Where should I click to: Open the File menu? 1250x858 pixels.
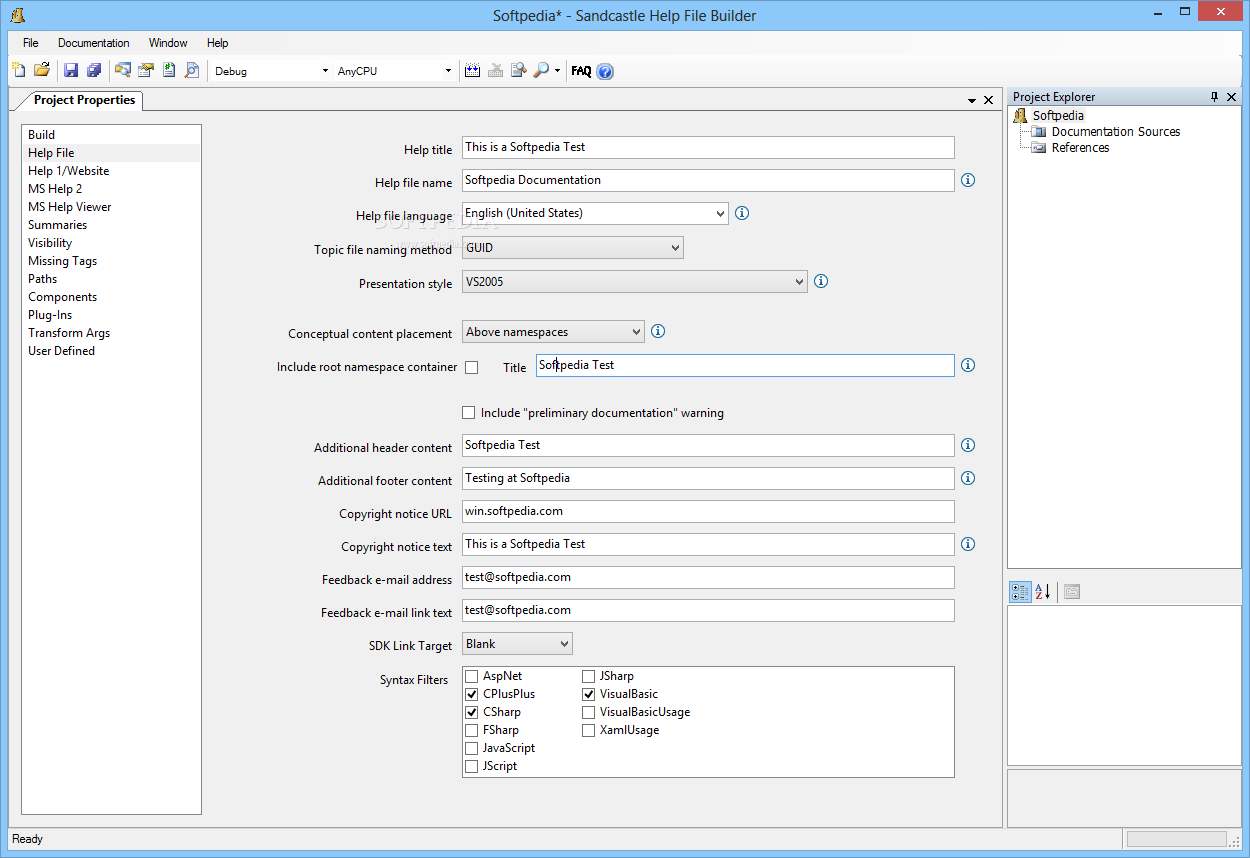[31, 43]
